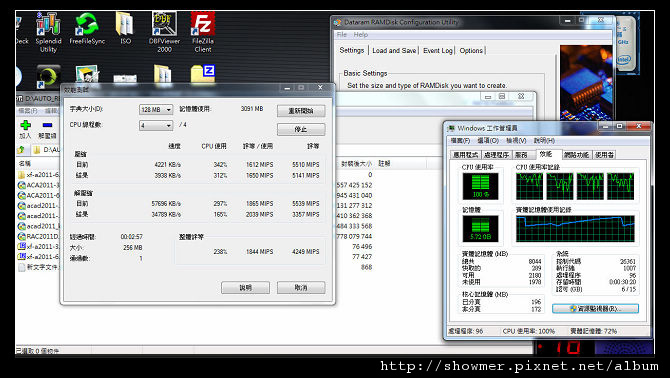Click the memory 5.72 GB meter
Screen dimensions: 670x378
tap(480, 229)
